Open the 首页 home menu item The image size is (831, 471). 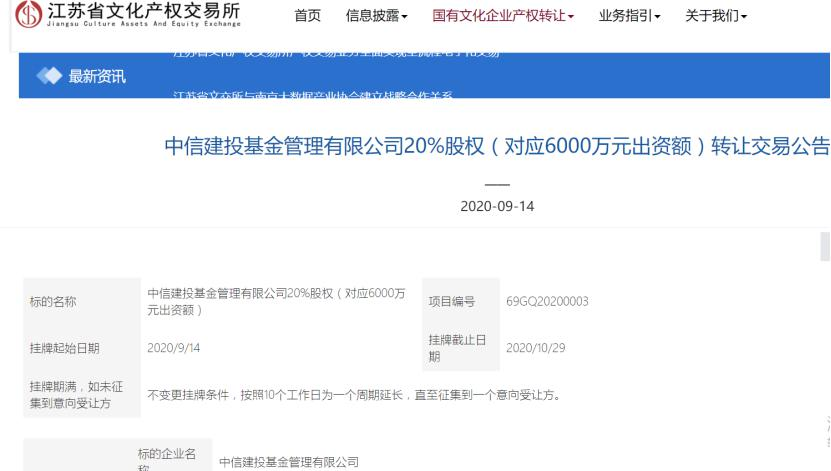pos(307,16)
